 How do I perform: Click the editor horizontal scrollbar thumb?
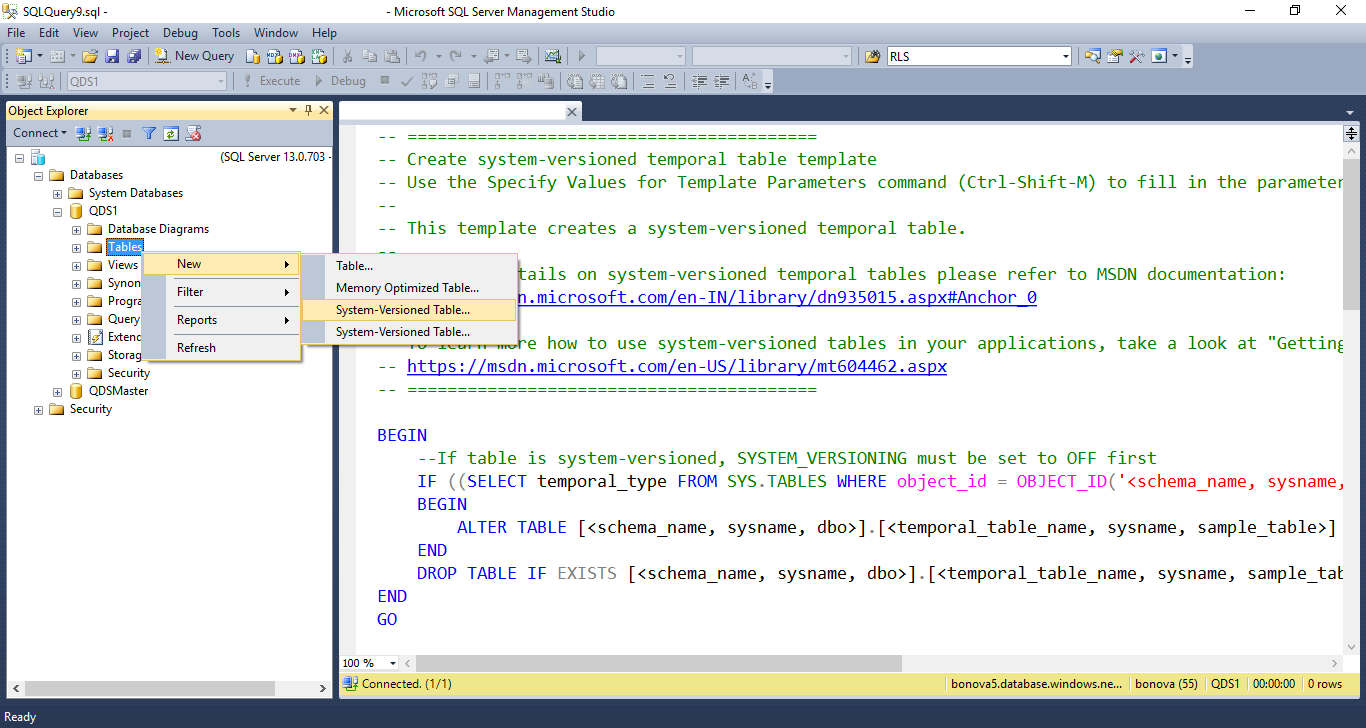click(x=660, y=663)
